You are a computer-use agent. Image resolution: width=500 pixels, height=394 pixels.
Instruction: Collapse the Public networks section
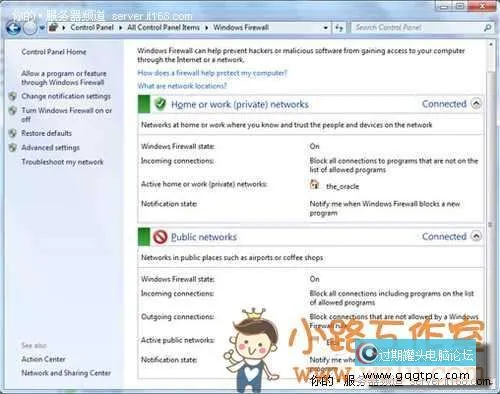(476, 236)
